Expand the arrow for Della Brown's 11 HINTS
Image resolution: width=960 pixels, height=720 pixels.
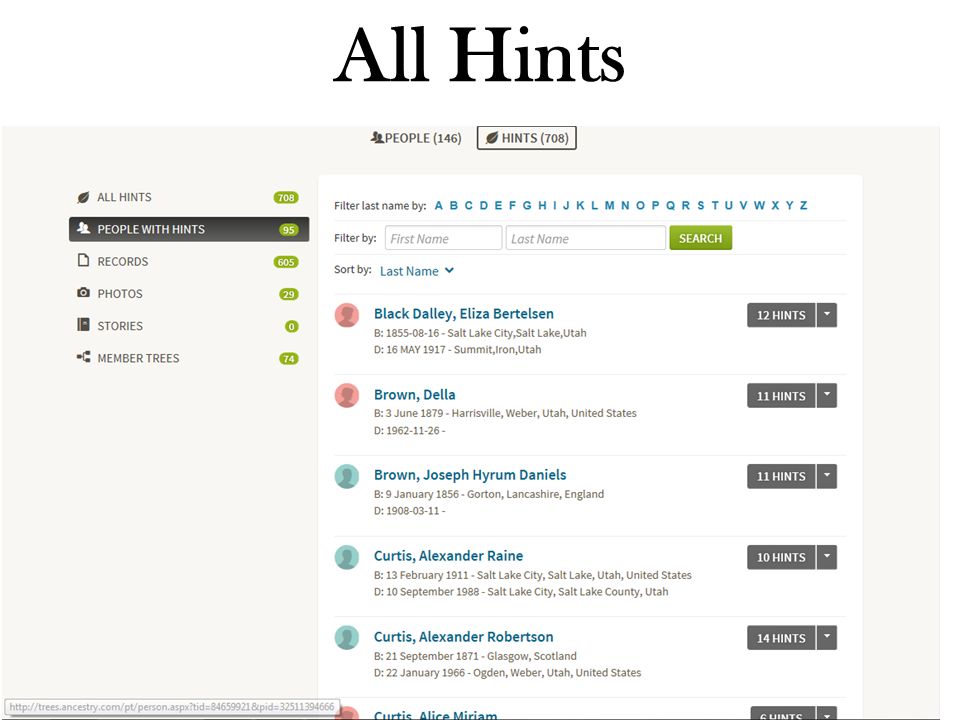coord(827,396)
